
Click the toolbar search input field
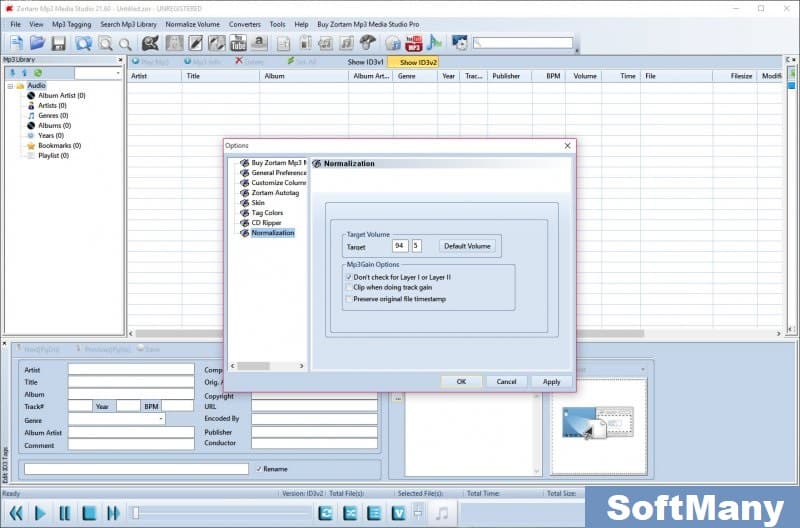pos(522,43)
